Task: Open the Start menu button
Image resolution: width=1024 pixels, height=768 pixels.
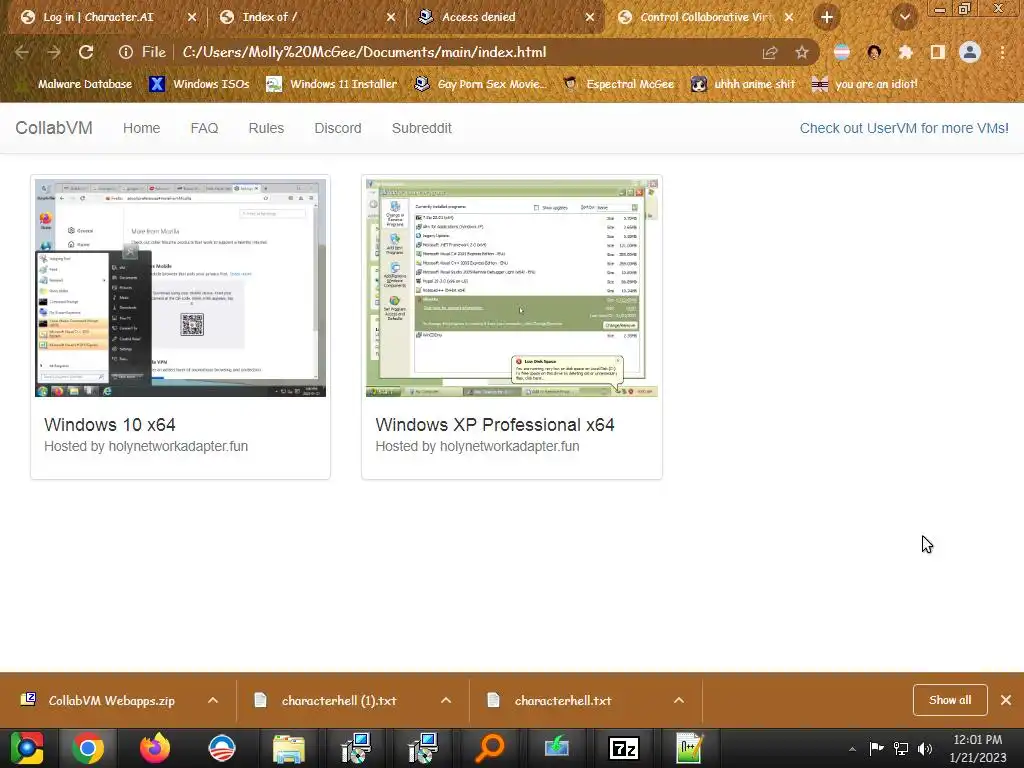Action: click(x=27, y=748)
